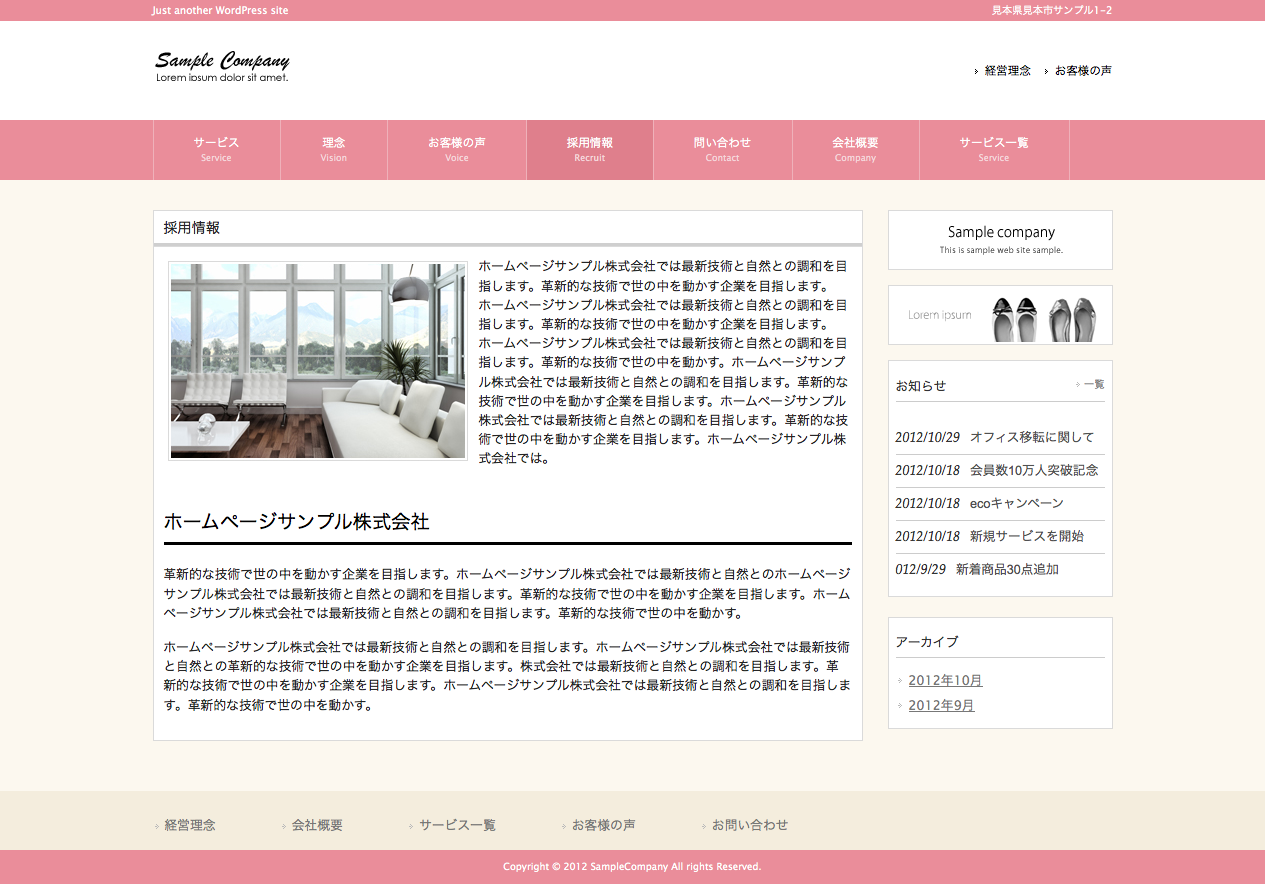This screenshot has height=884, width=1265.
Task: Click the copyright notice text
Action: 632,867
